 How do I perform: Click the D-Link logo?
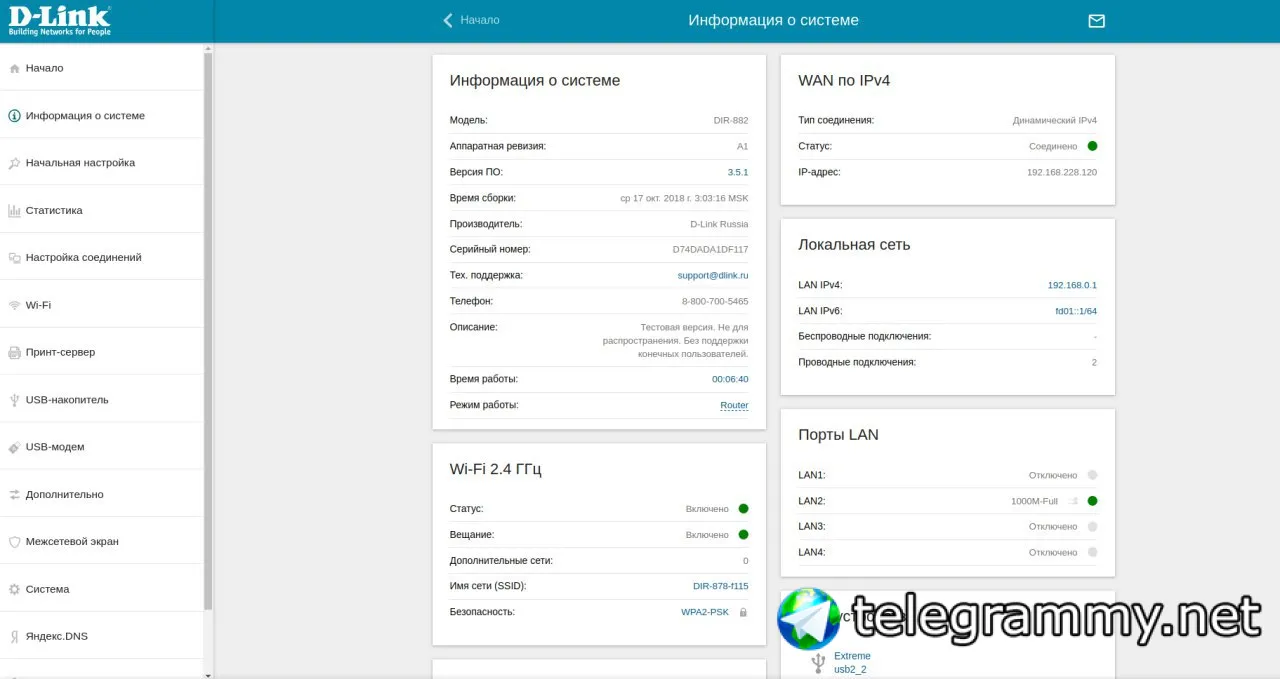[x=60, y=21]
